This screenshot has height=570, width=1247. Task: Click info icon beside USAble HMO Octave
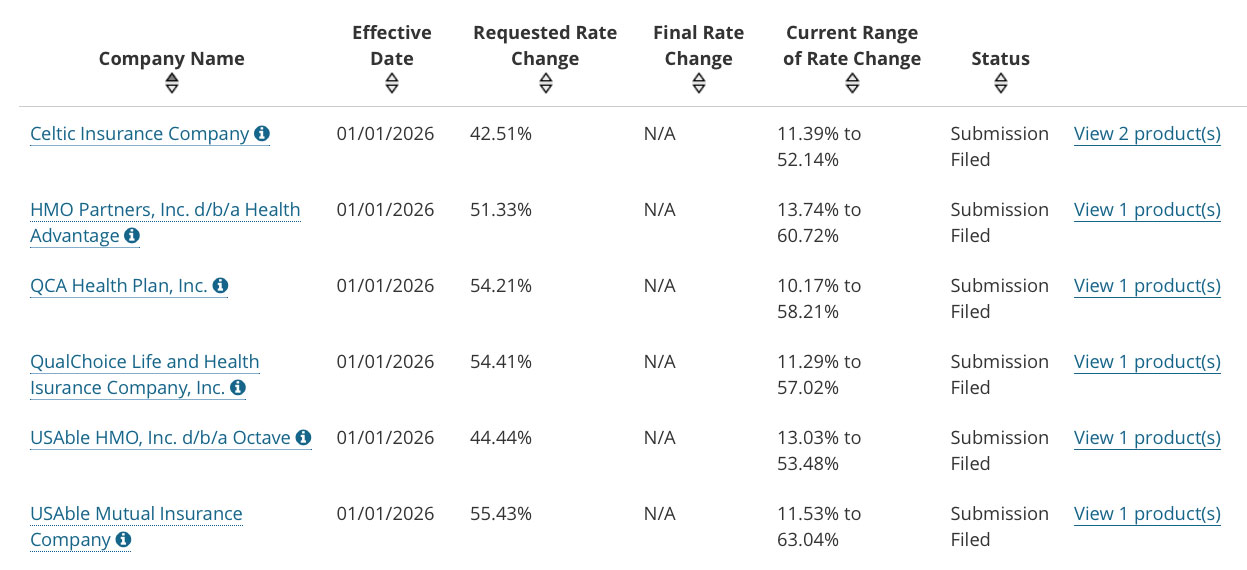coord(304,438)
